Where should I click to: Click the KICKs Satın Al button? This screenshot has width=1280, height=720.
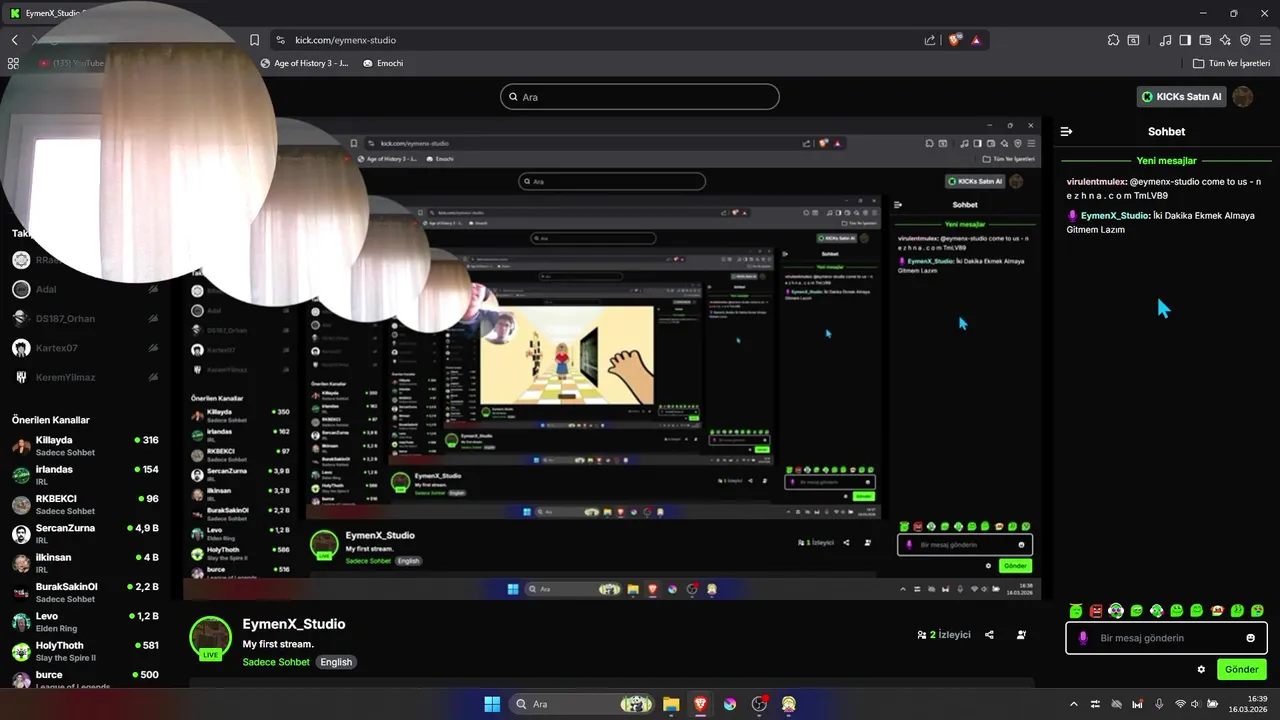[x=1181, y=96]
